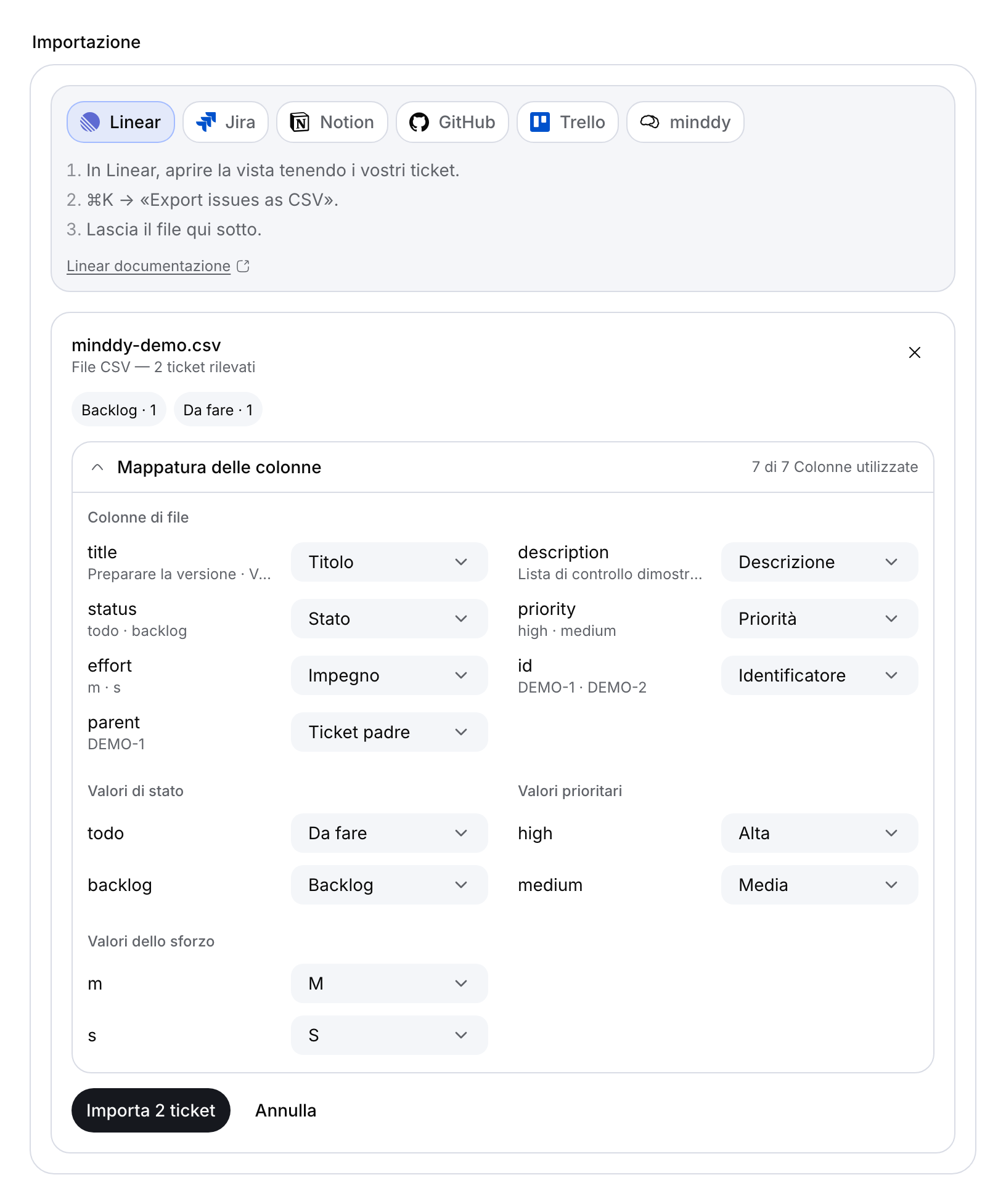Click the Importa 2 ticket button

tap(151, 1110)
